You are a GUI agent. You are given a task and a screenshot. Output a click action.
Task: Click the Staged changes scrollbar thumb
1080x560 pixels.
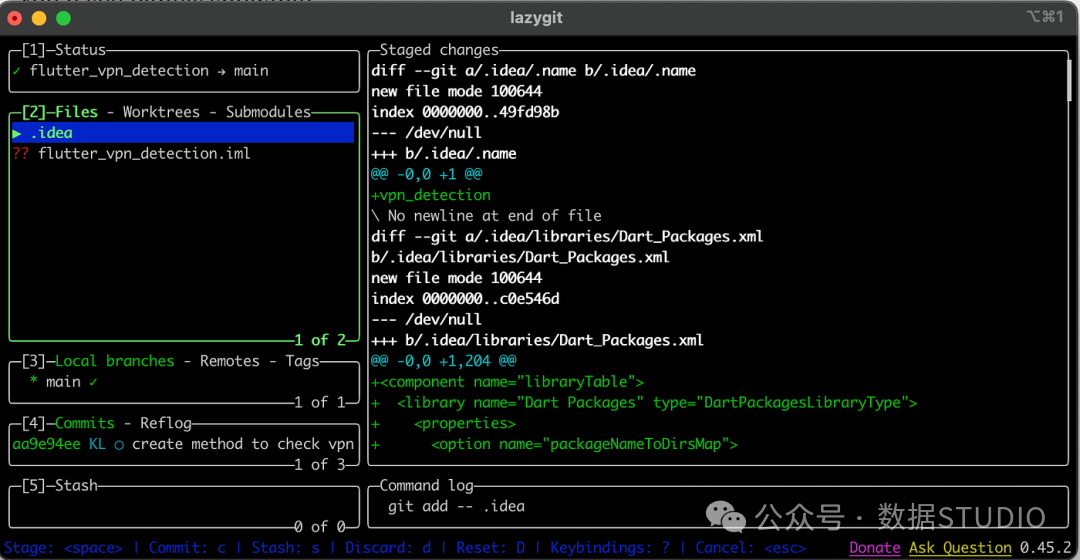pos(1070,80)
